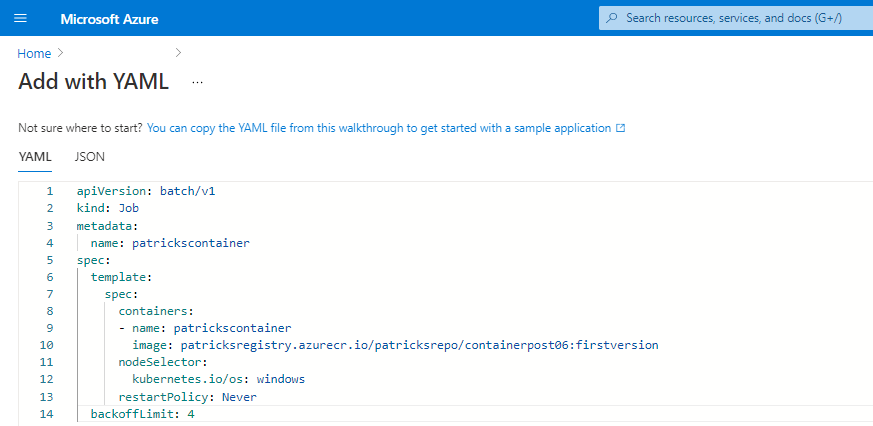Open the ellipsis menu beside Add with YAML
The image size is (873, 426).
pyautogui.click(x=198, y=82)
